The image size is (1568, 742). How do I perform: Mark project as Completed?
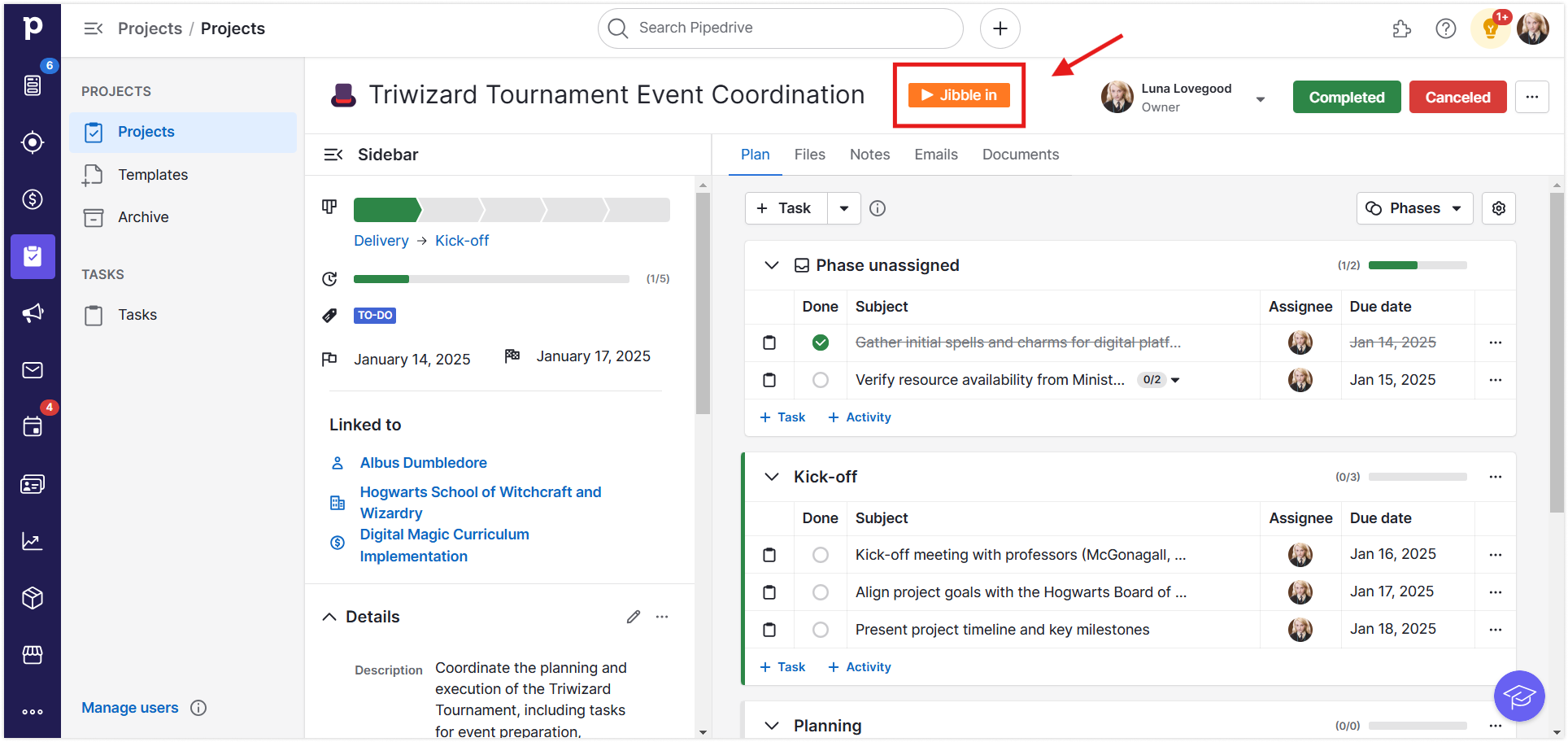[1347, 97]
